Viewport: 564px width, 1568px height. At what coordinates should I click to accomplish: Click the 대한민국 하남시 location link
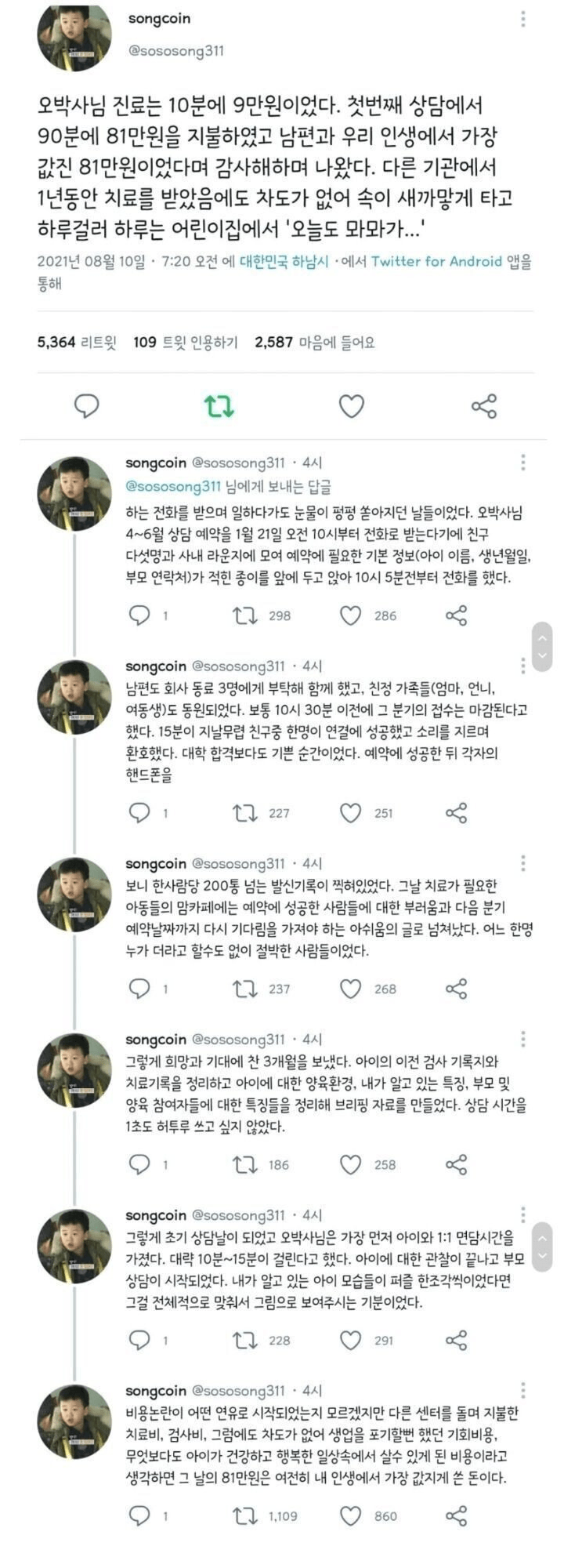click(x=284, y=262)
